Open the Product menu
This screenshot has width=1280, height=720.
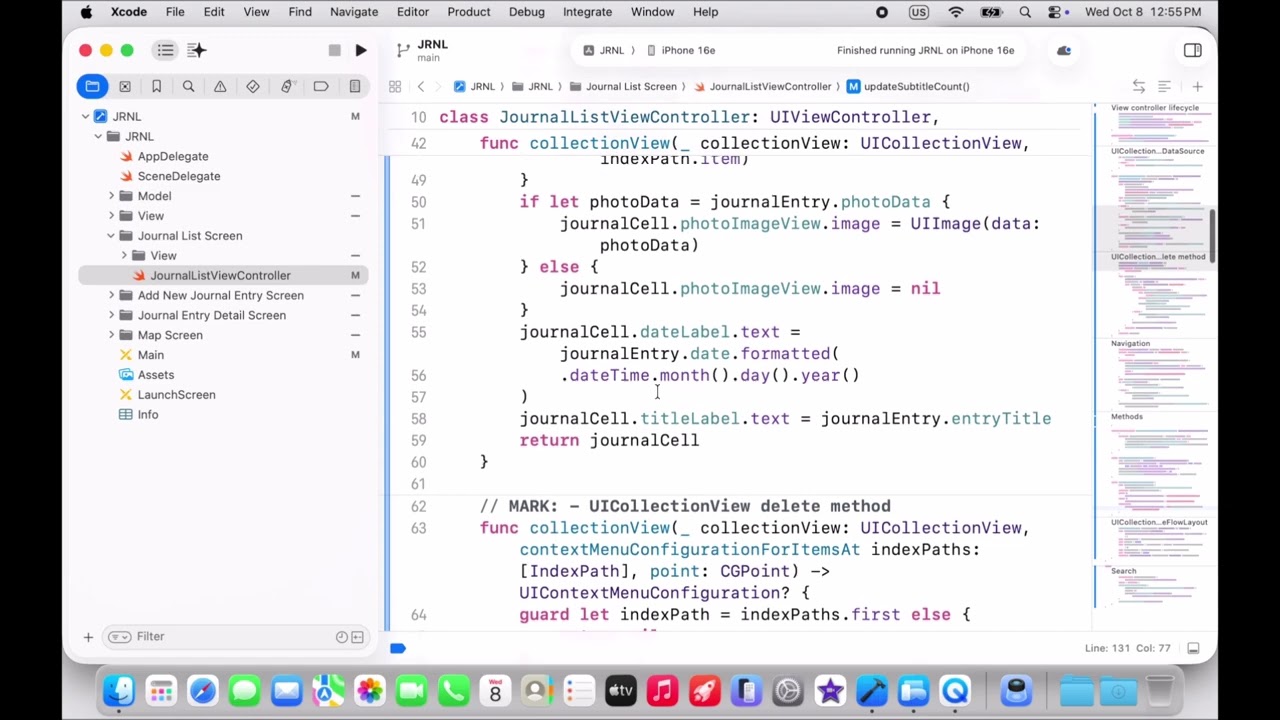click(469, 12)
